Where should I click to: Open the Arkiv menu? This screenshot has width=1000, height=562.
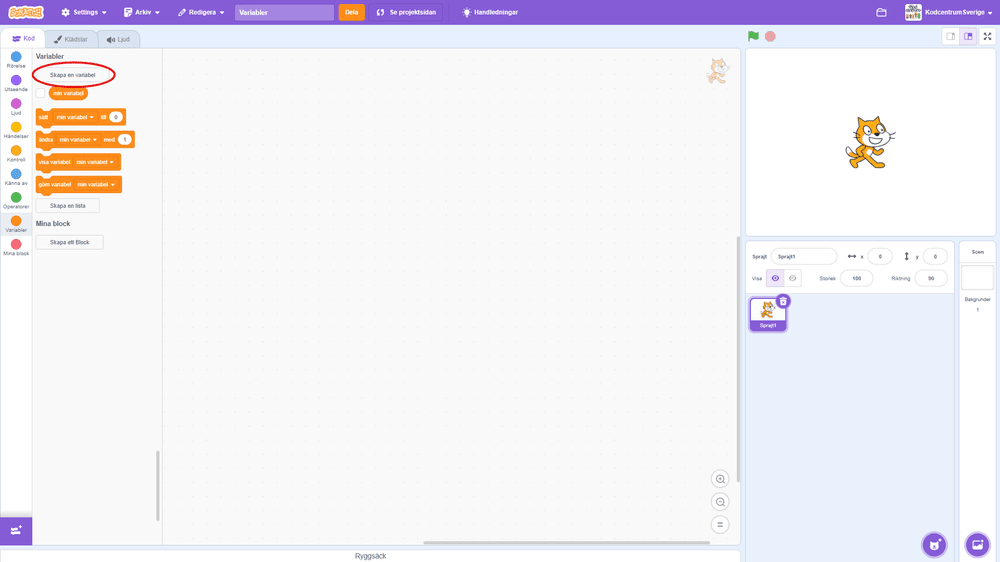[142, 12]
